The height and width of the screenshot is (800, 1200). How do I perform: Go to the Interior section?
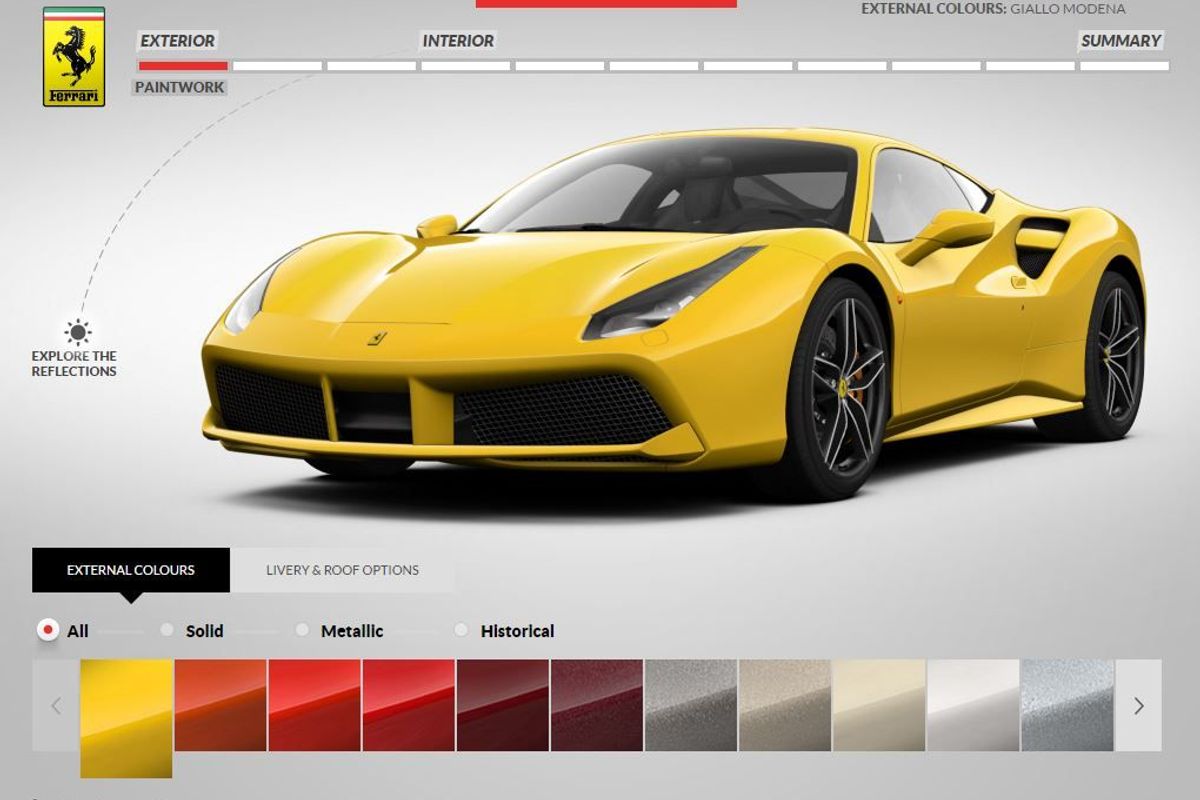(x=458, y=41)
